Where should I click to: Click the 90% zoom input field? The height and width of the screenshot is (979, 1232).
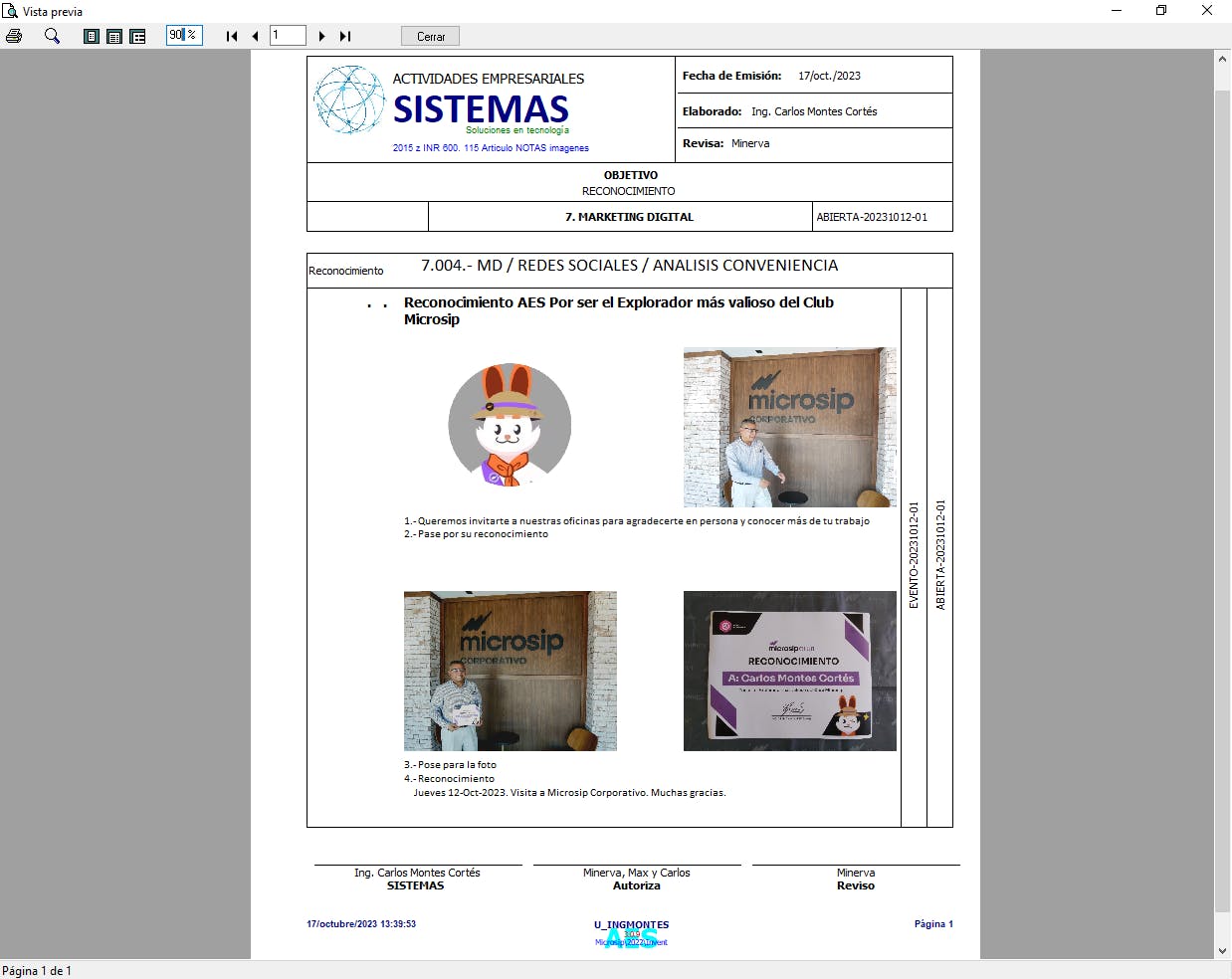click(184, 35)
